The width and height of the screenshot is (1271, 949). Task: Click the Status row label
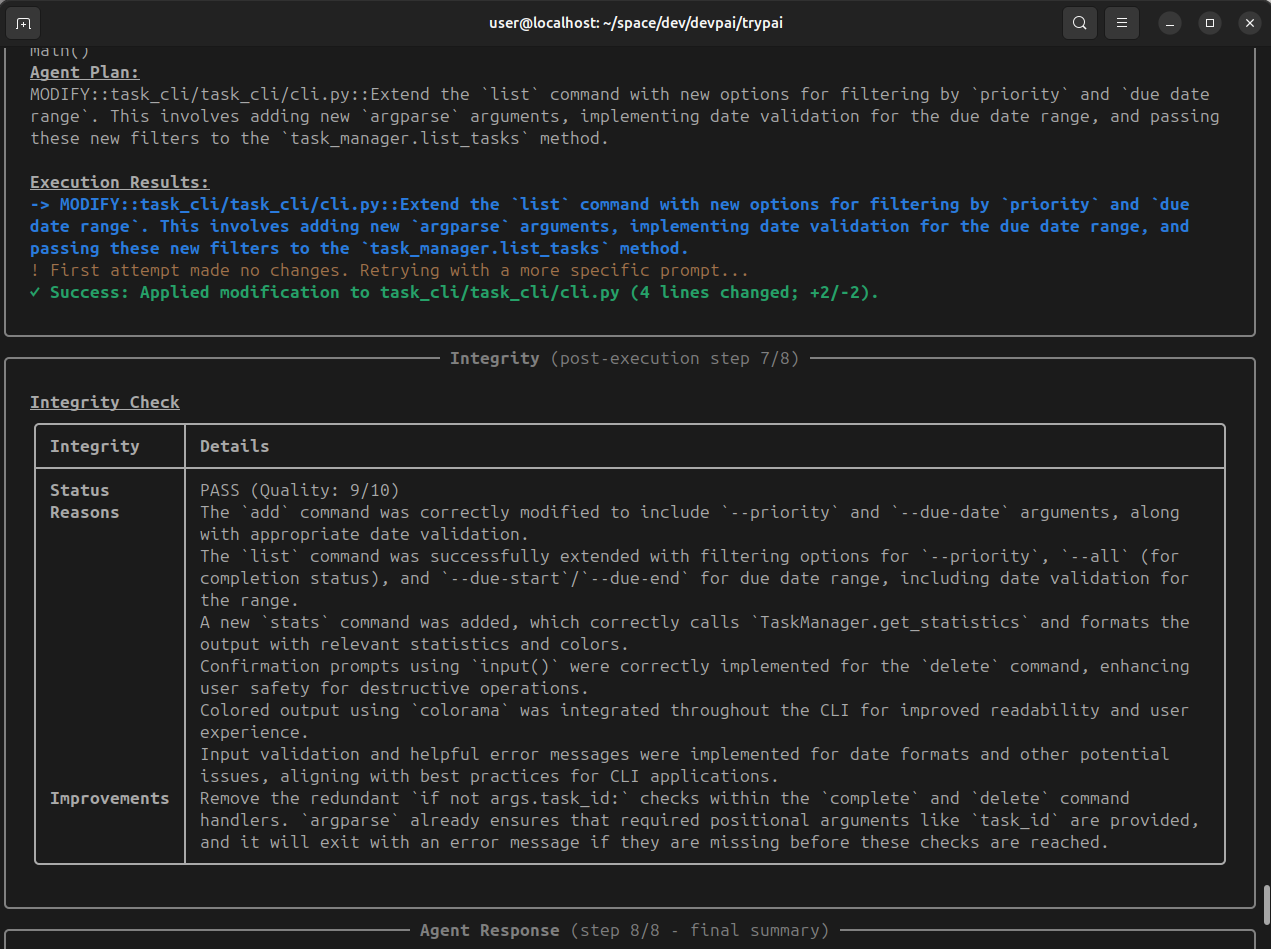point(80,490)
